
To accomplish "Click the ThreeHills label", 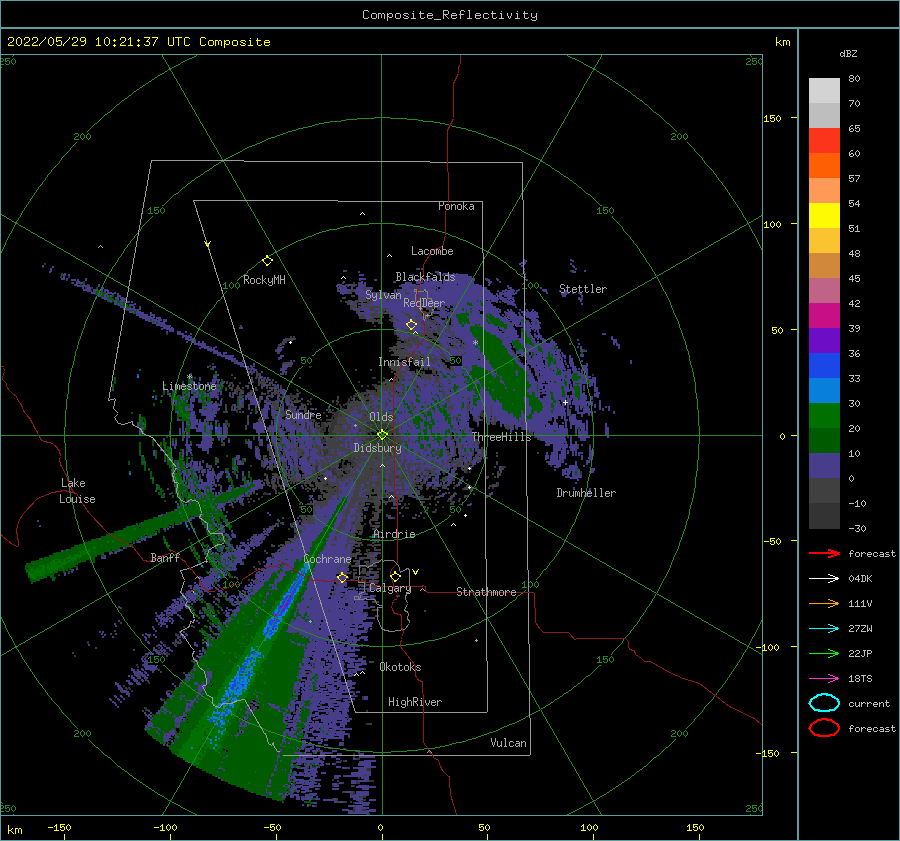I will click(502, 437).
